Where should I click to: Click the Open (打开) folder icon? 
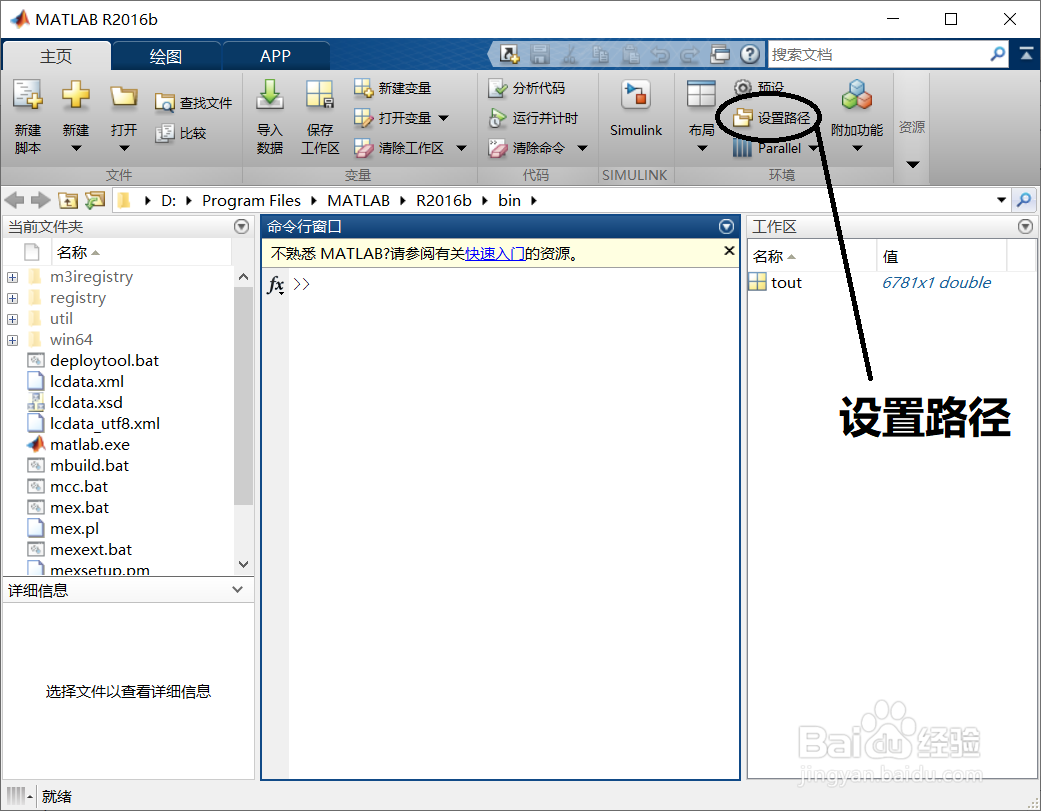[123, 97]
